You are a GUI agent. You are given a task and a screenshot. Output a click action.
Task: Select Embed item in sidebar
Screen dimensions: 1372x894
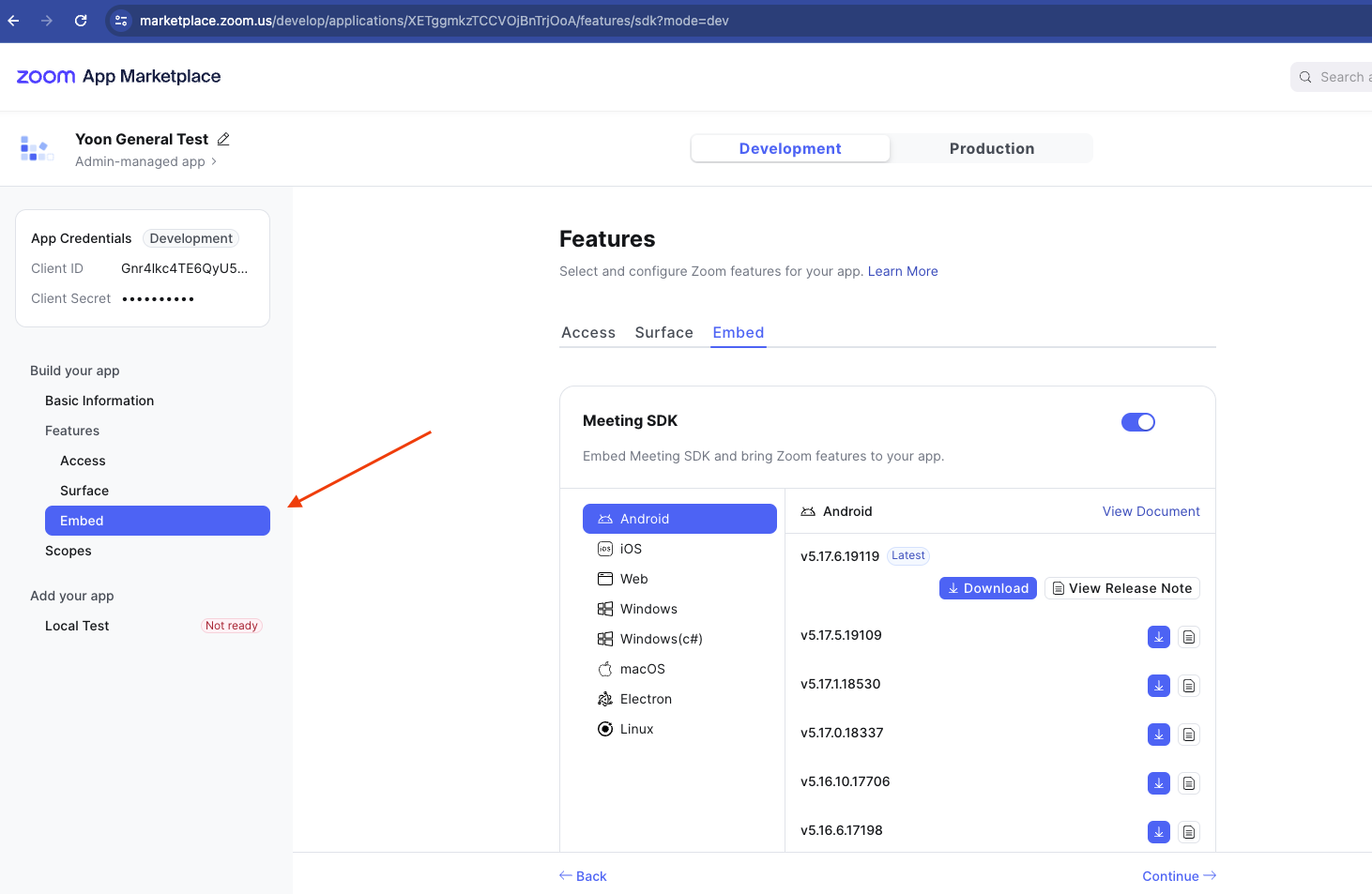[x=158, y=521]
